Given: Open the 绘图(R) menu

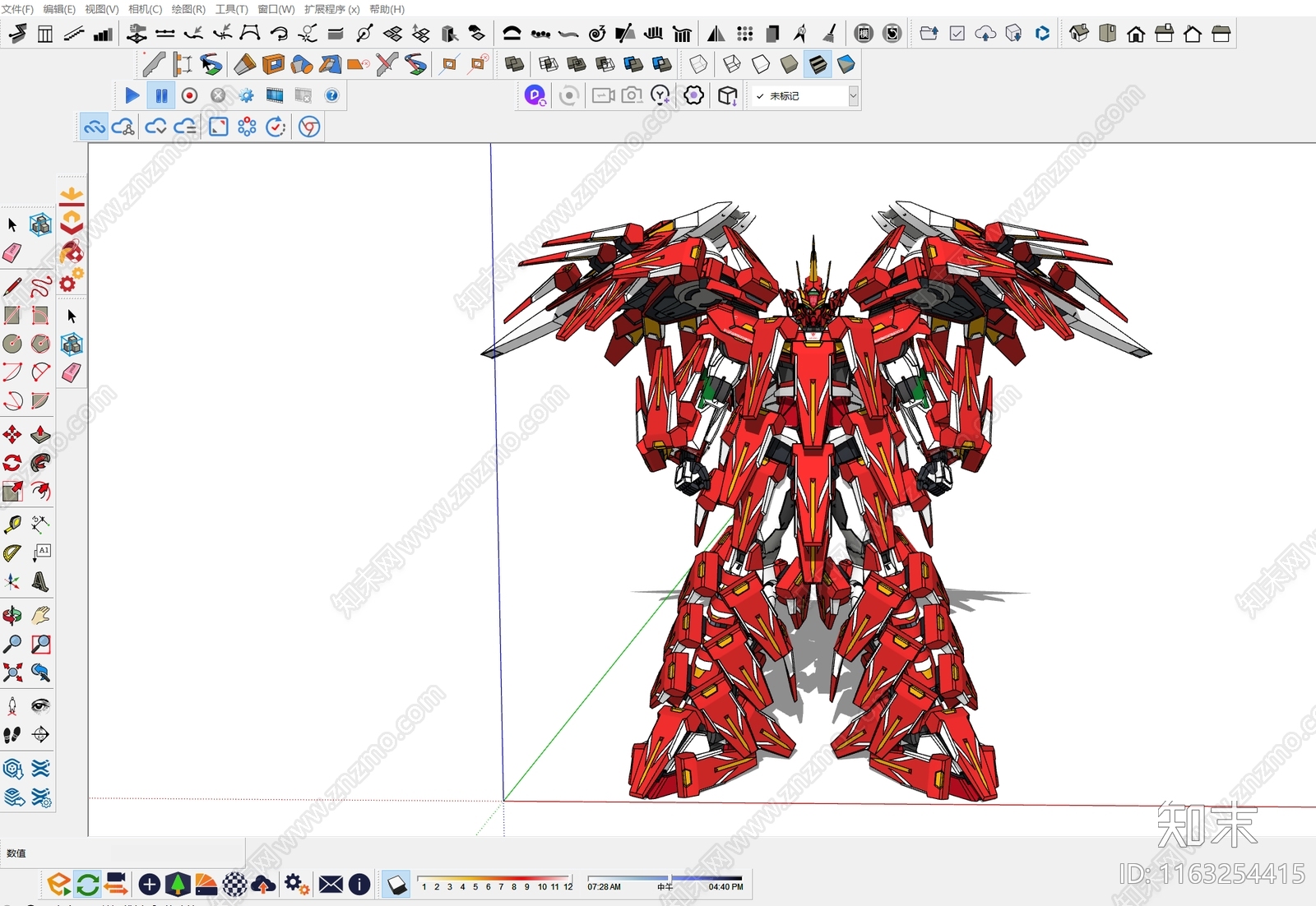Looking at the screenshot, I should coord(188,9).
